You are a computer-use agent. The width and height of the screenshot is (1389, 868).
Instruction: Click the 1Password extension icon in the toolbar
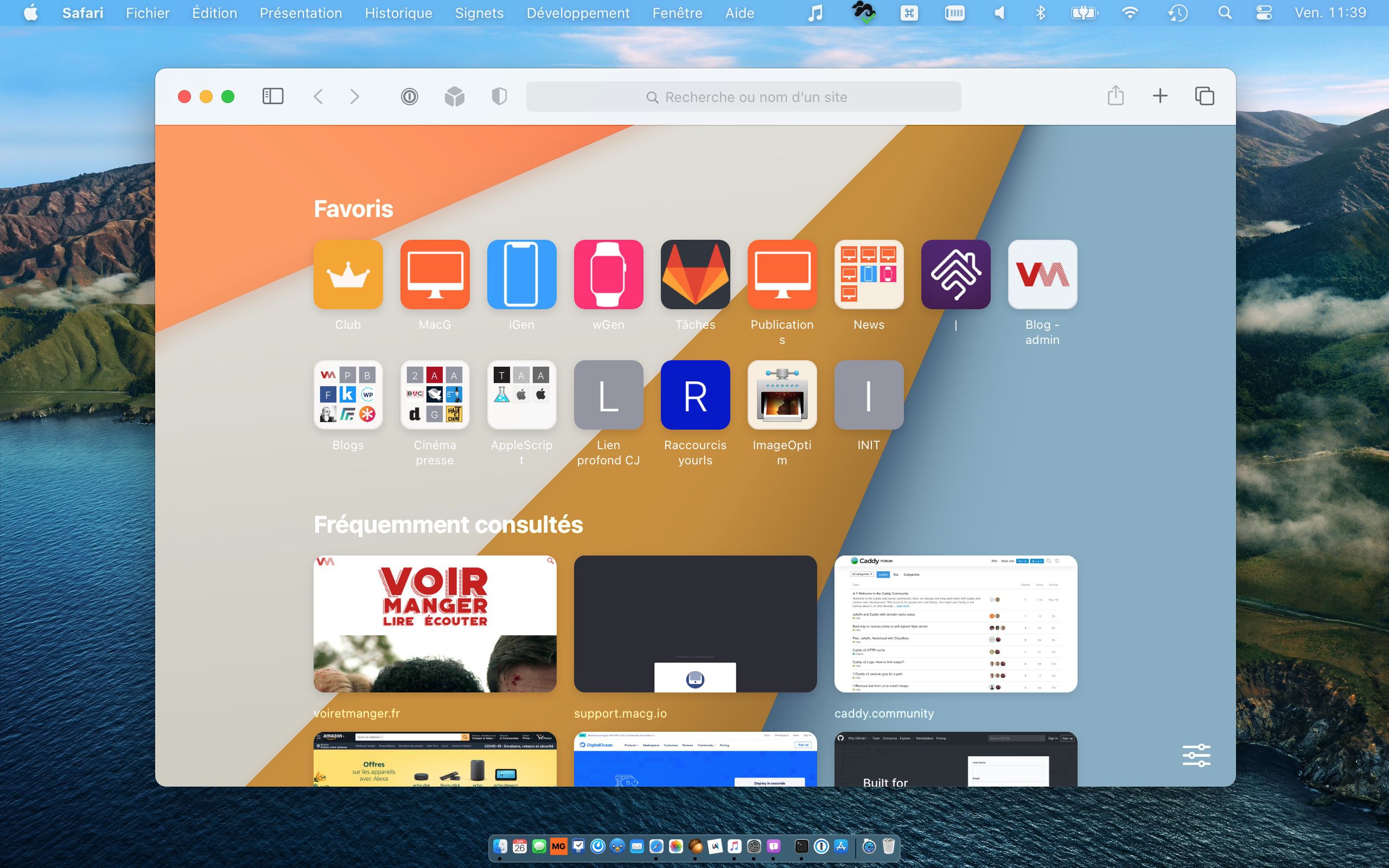point(409,97)
